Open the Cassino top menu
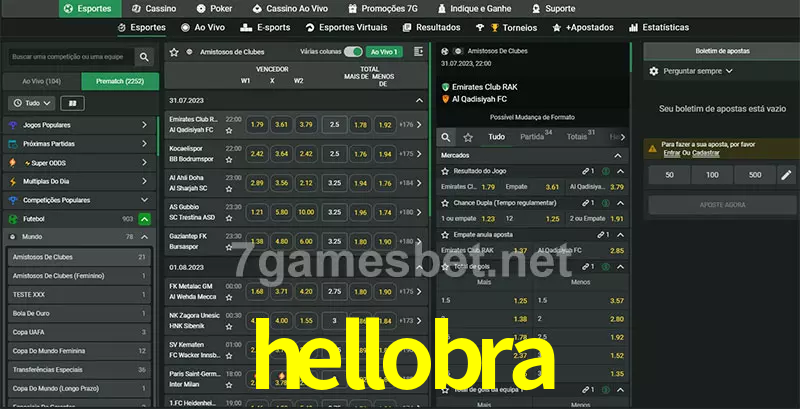This screenshot has width=800, height=409. (x=154, y=9)
